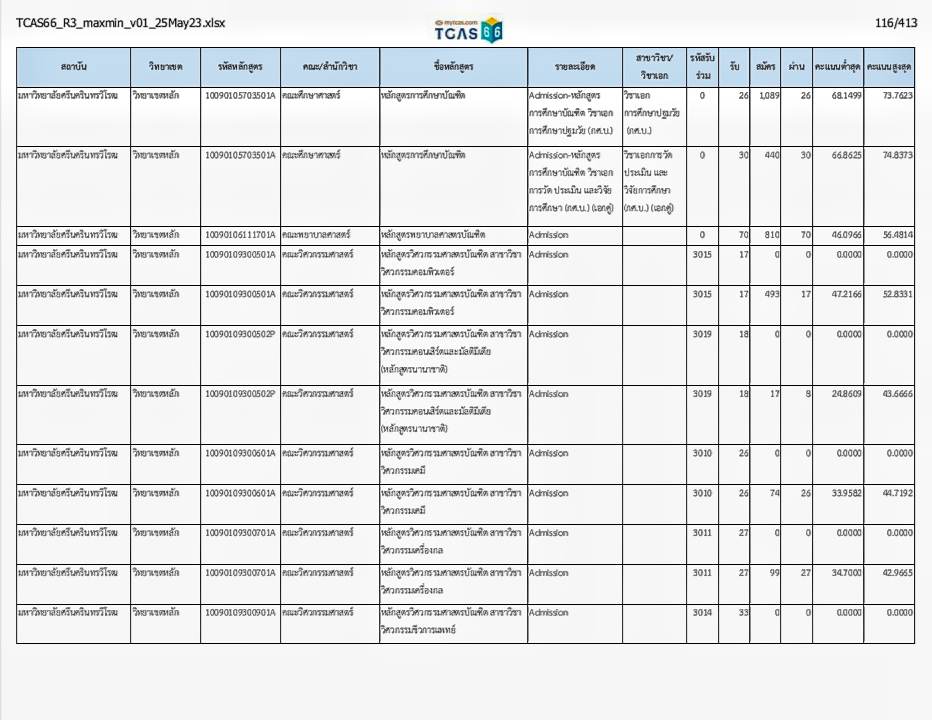Viewport: 932px width, 720px height.
Task: Click the course code 10090109300901A
Action: (240, 613)
